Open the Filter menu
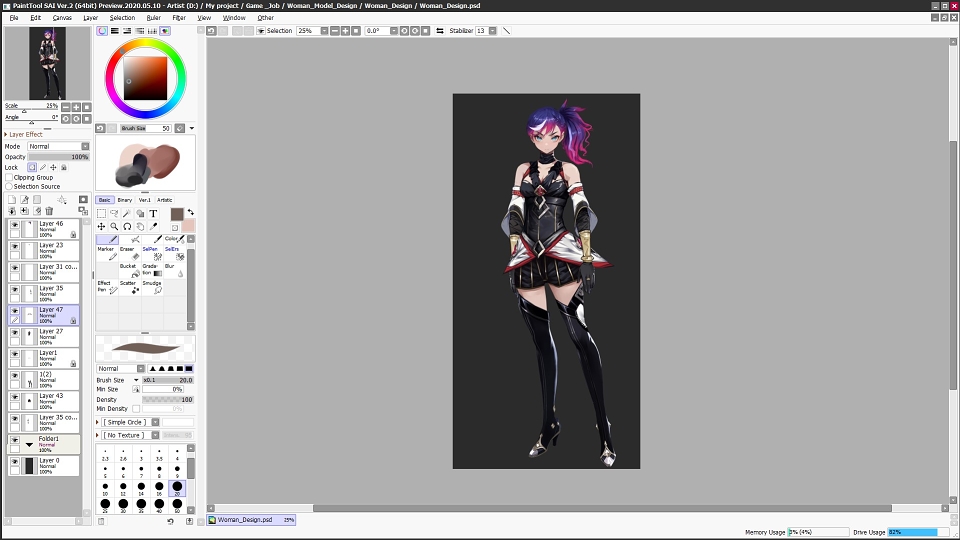Viewport: 960px width, 540px height. coord(179,18)
